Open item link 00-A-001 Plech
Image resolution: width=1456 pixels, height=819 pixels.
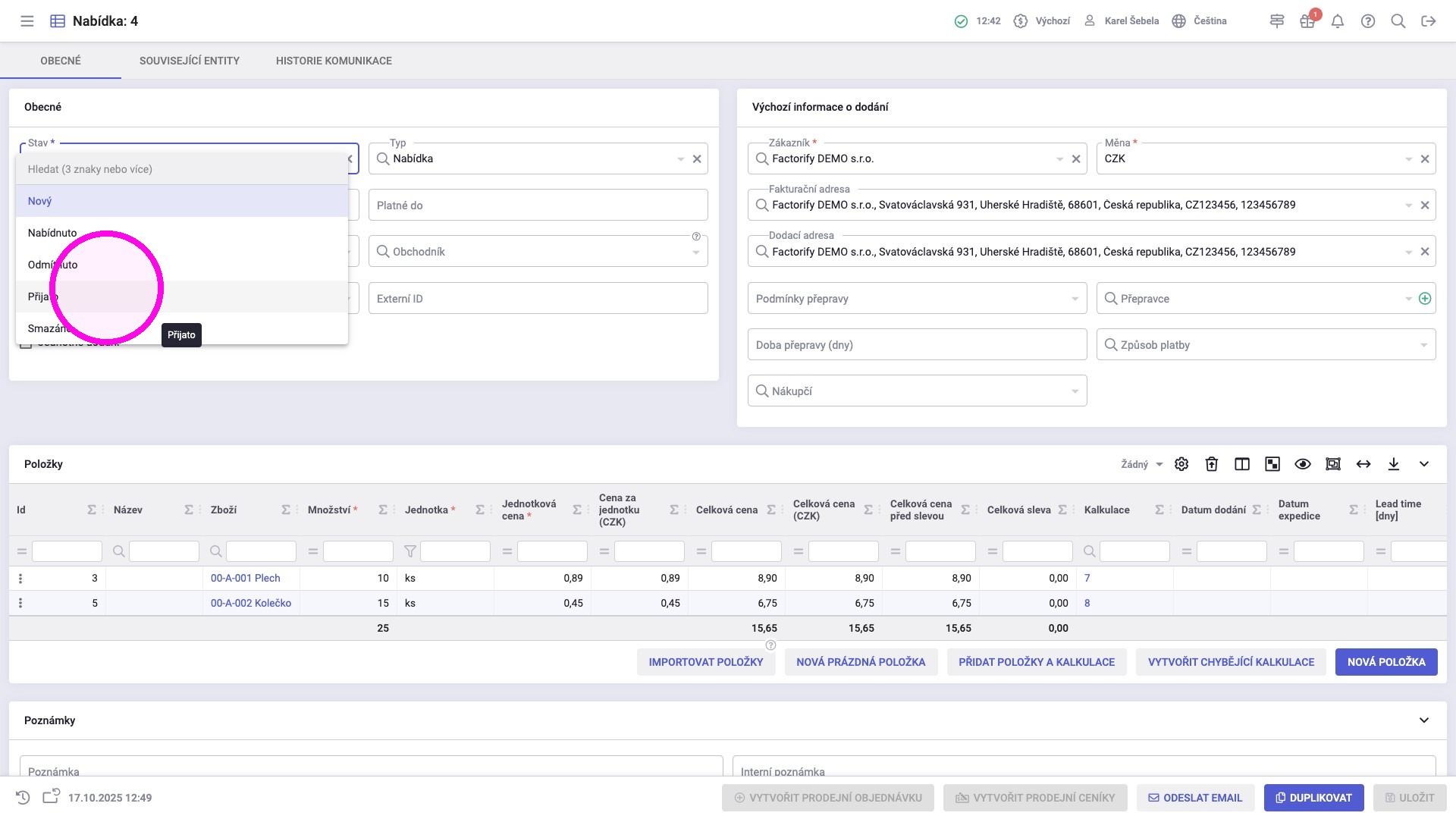pos(246,578)
